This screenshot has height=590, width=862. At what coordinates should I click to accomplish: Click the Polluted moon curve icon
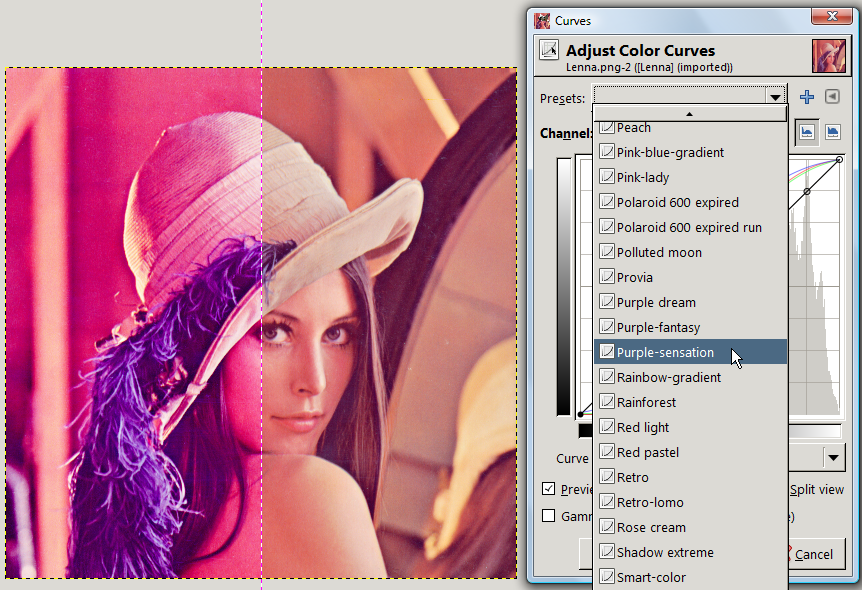(x=607, y=251)
